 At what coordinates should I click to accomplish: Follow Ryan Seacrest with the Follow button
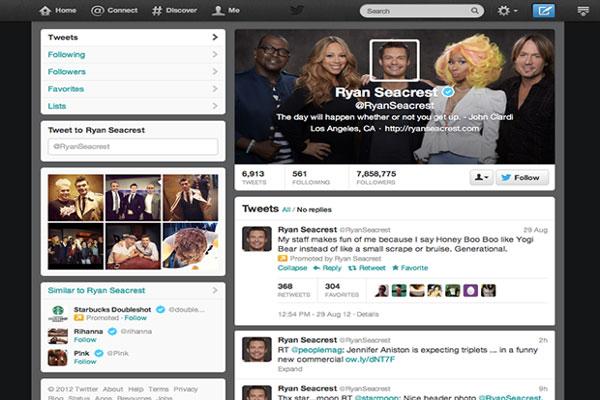[x=519, y=177]
